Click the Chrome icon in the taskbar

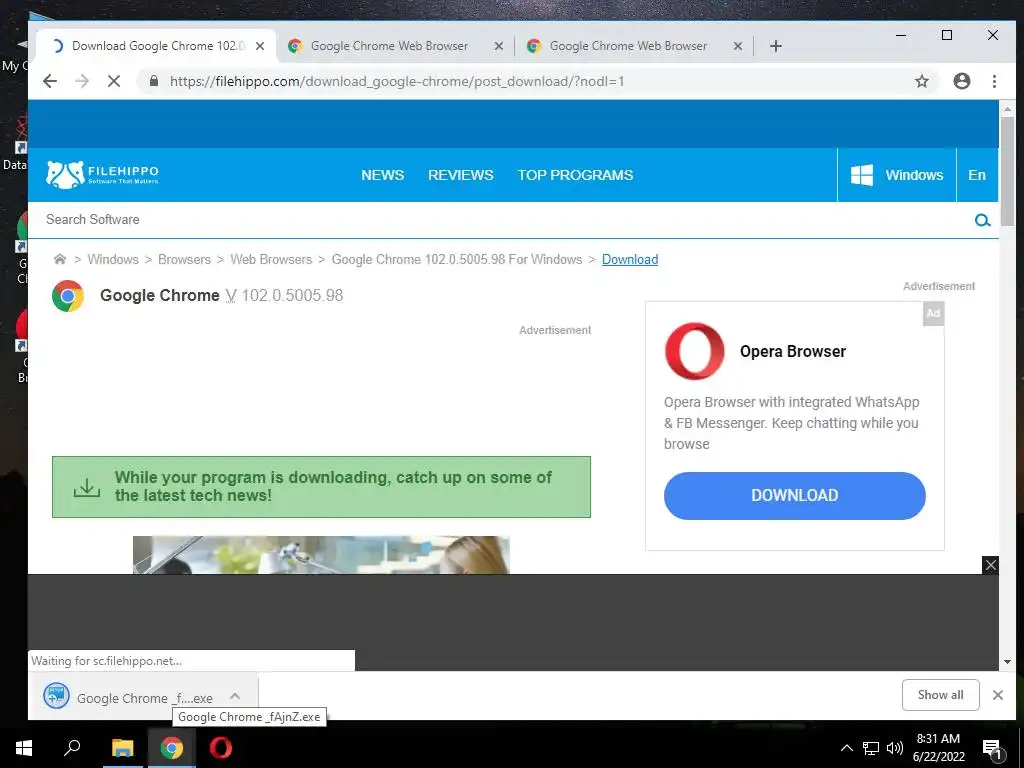click(171, 748)
